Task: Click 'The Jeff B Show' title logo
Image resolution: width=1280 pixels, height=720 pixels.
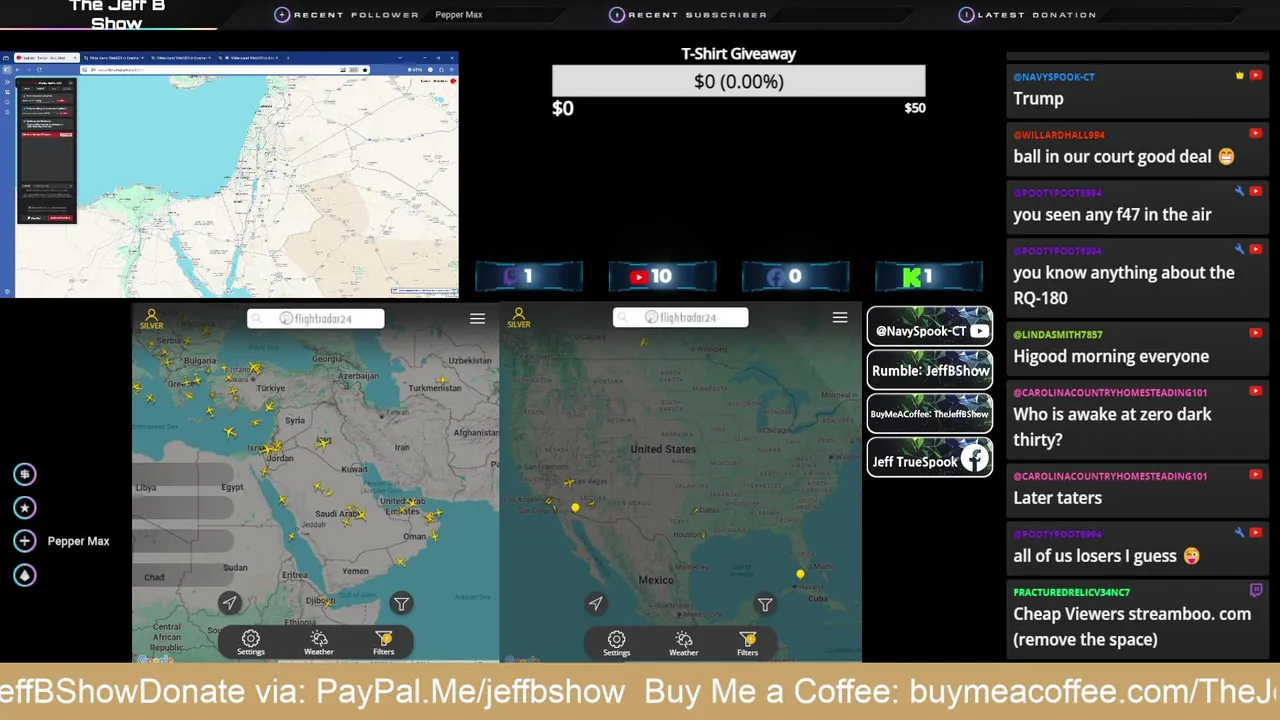Action: tap(117, 14)
